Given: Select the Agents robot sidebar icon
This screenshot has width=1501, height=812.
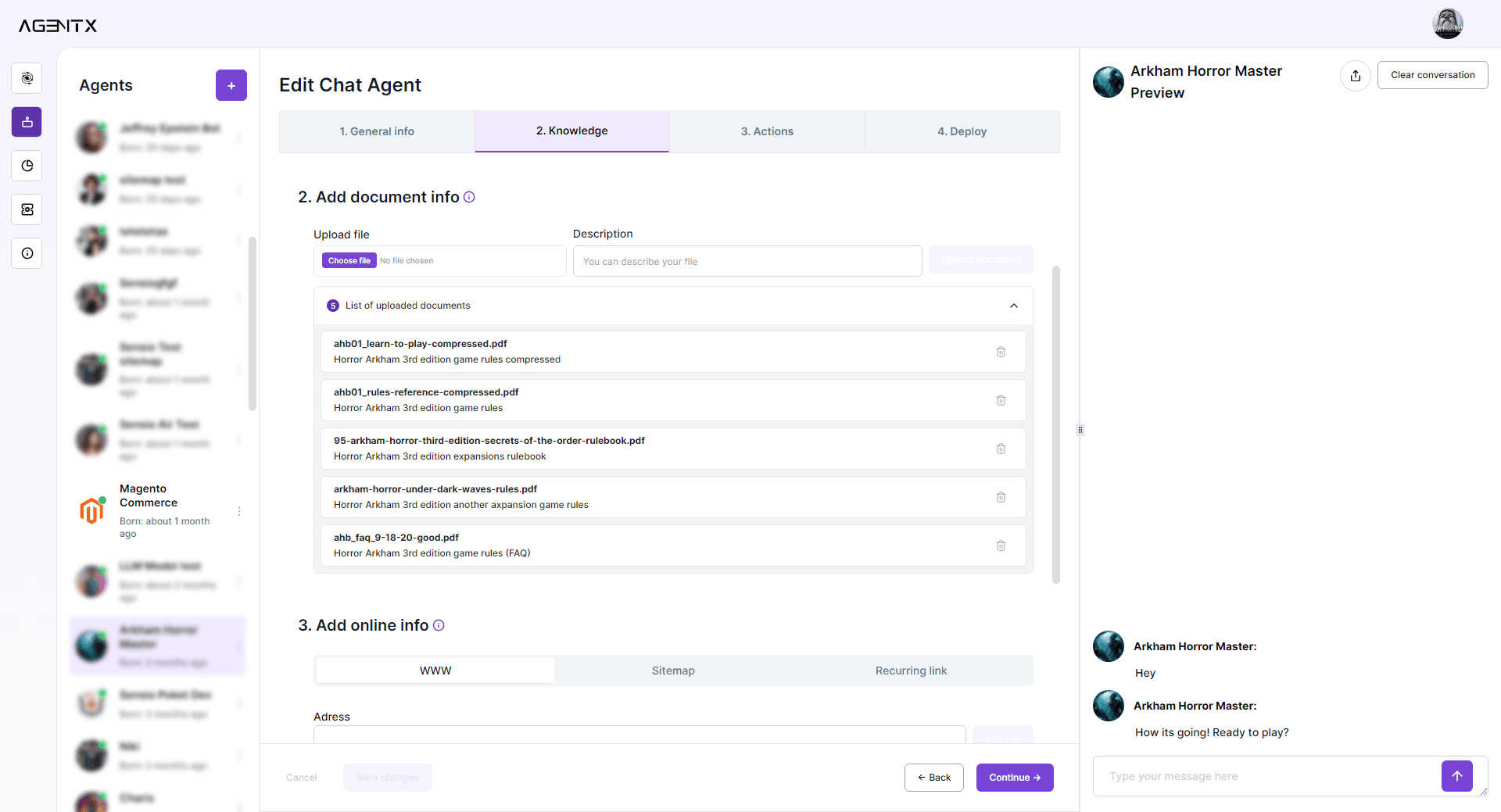Looking at the screenshot, I should tap(27, 122).
